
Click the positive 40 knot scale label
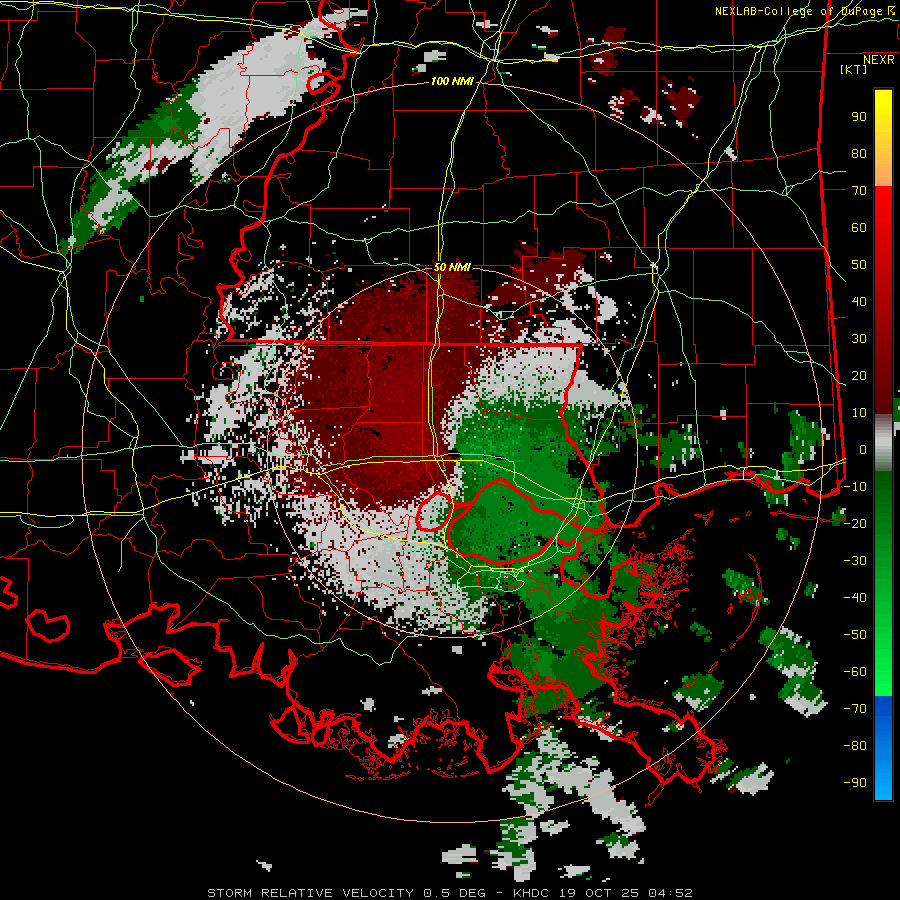[859, 301]
